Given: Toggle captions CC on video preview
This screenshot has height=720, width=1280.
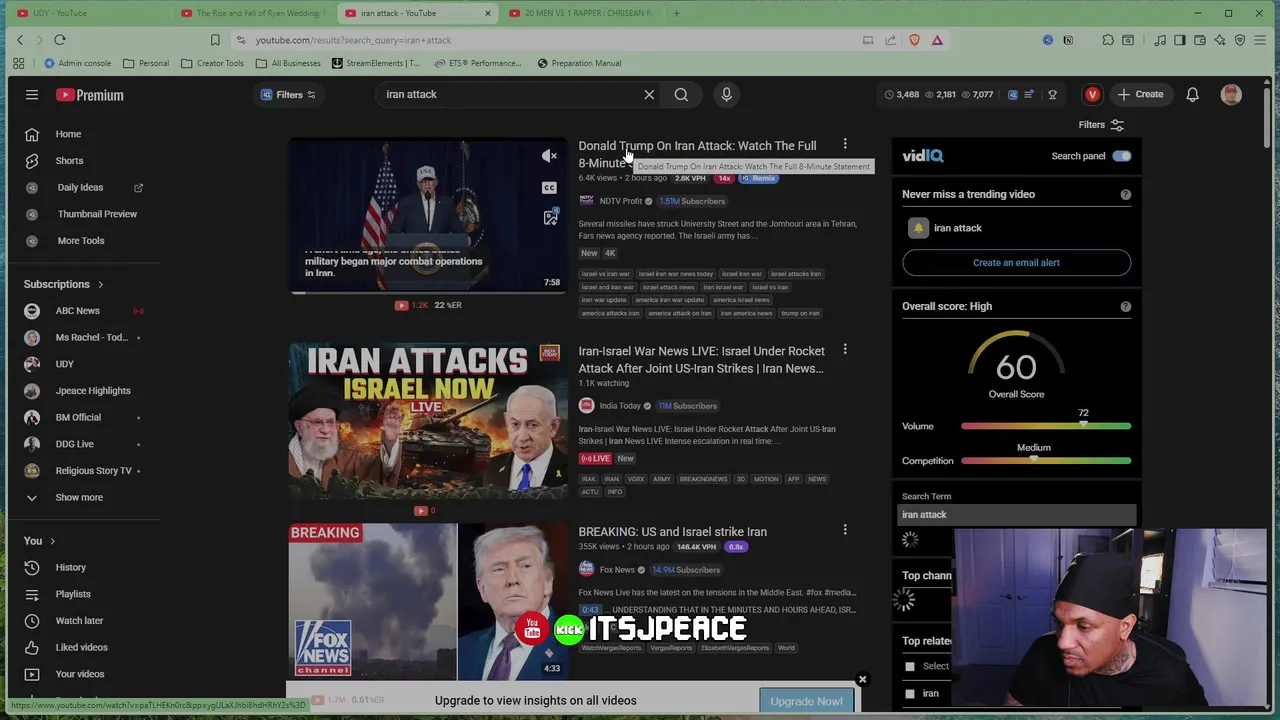Looking at the screenshot, I should click(549, 187).
